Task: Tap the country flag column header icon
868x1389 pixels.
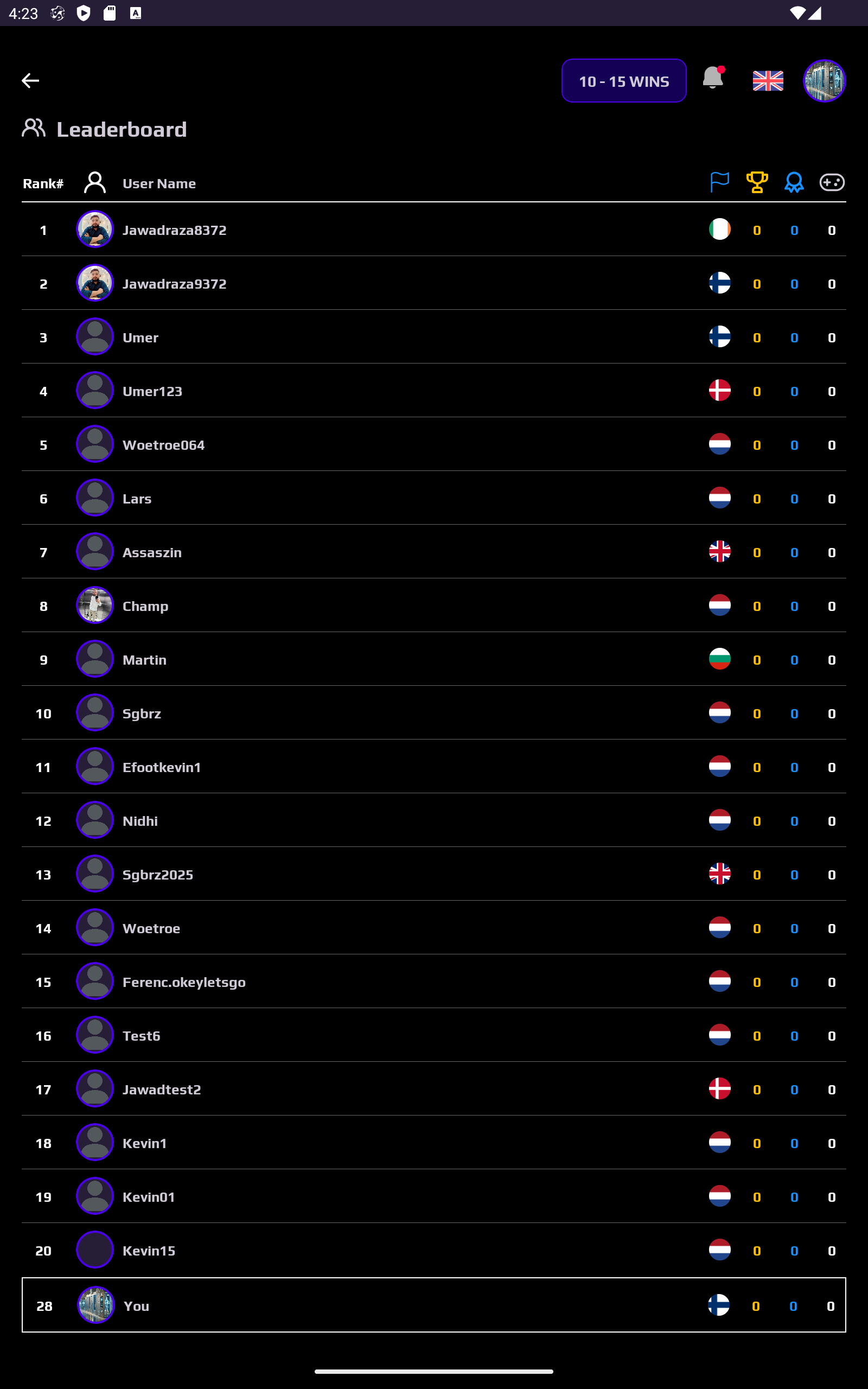Action: tap(719, 182)
